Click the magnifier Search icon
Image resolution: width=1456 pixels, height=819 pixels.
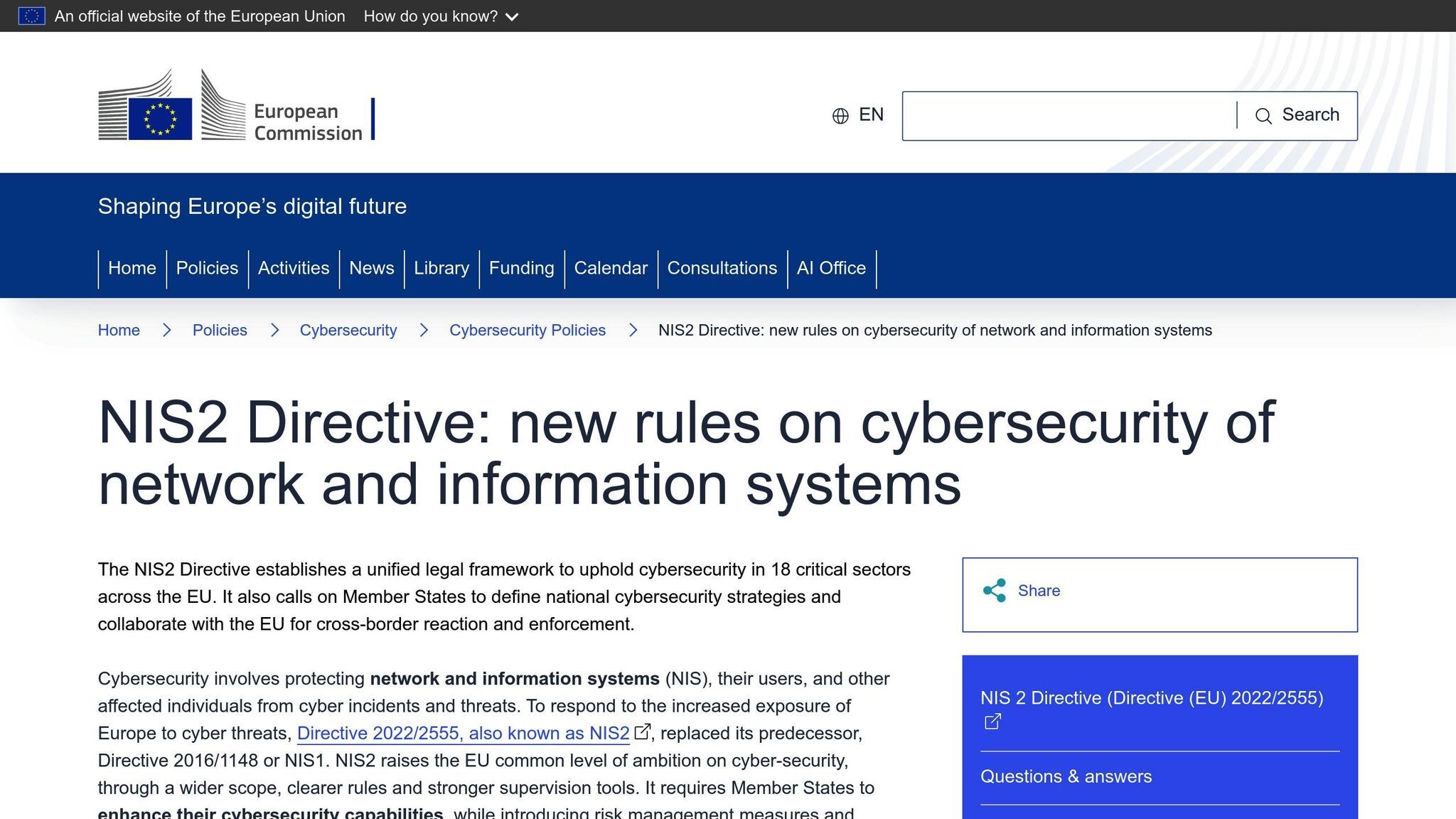pos(1263,116)
